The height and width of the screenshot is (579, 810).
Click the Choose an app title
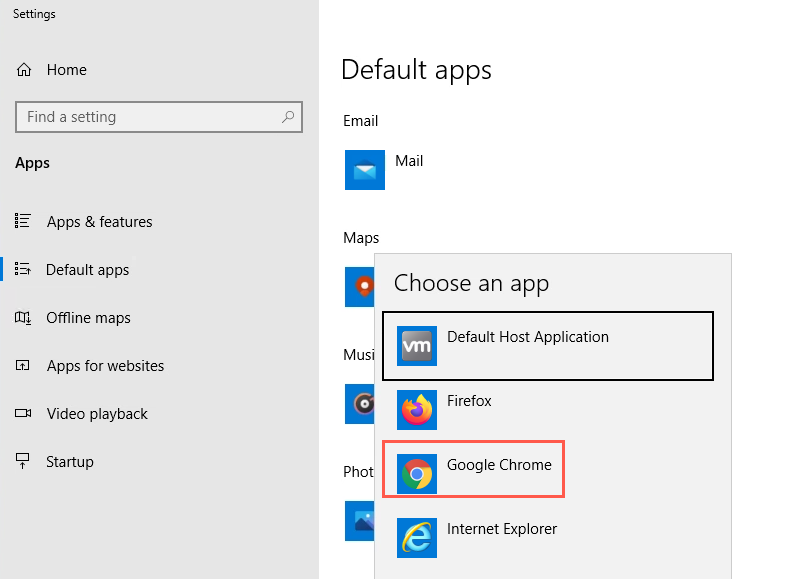[471, 284]
